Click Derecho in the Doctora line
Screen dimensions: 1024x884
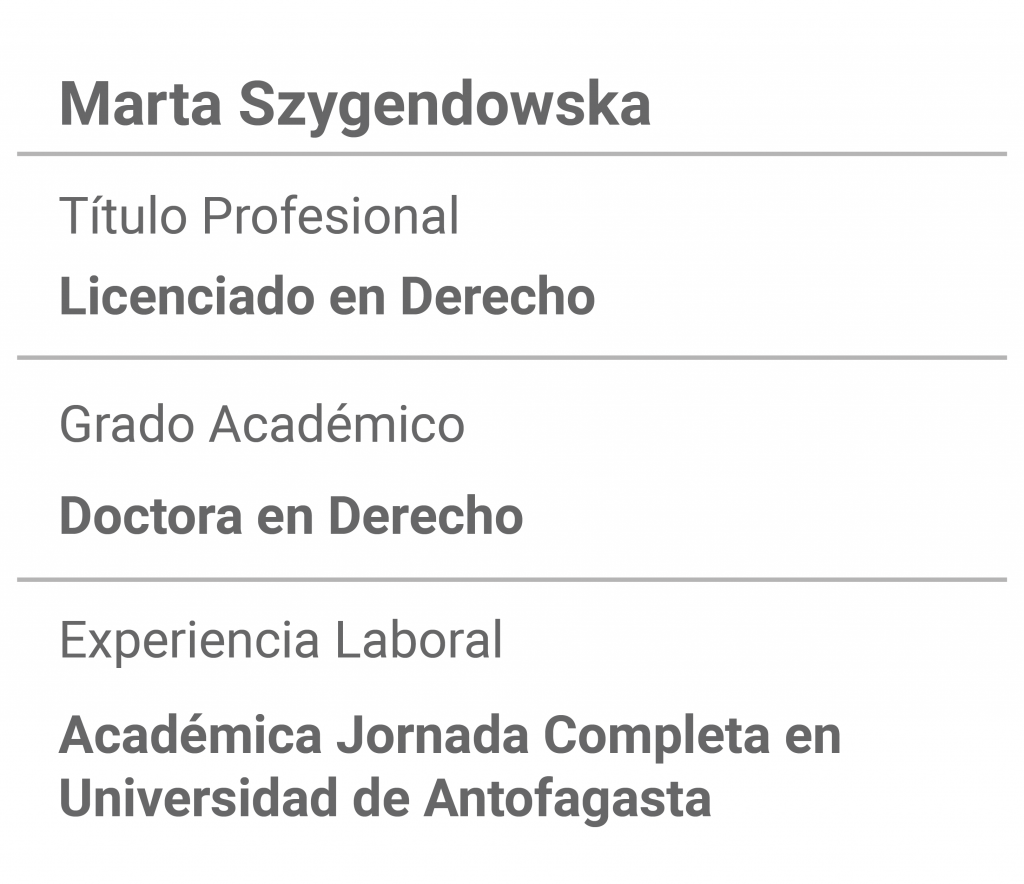click(426, 516)
